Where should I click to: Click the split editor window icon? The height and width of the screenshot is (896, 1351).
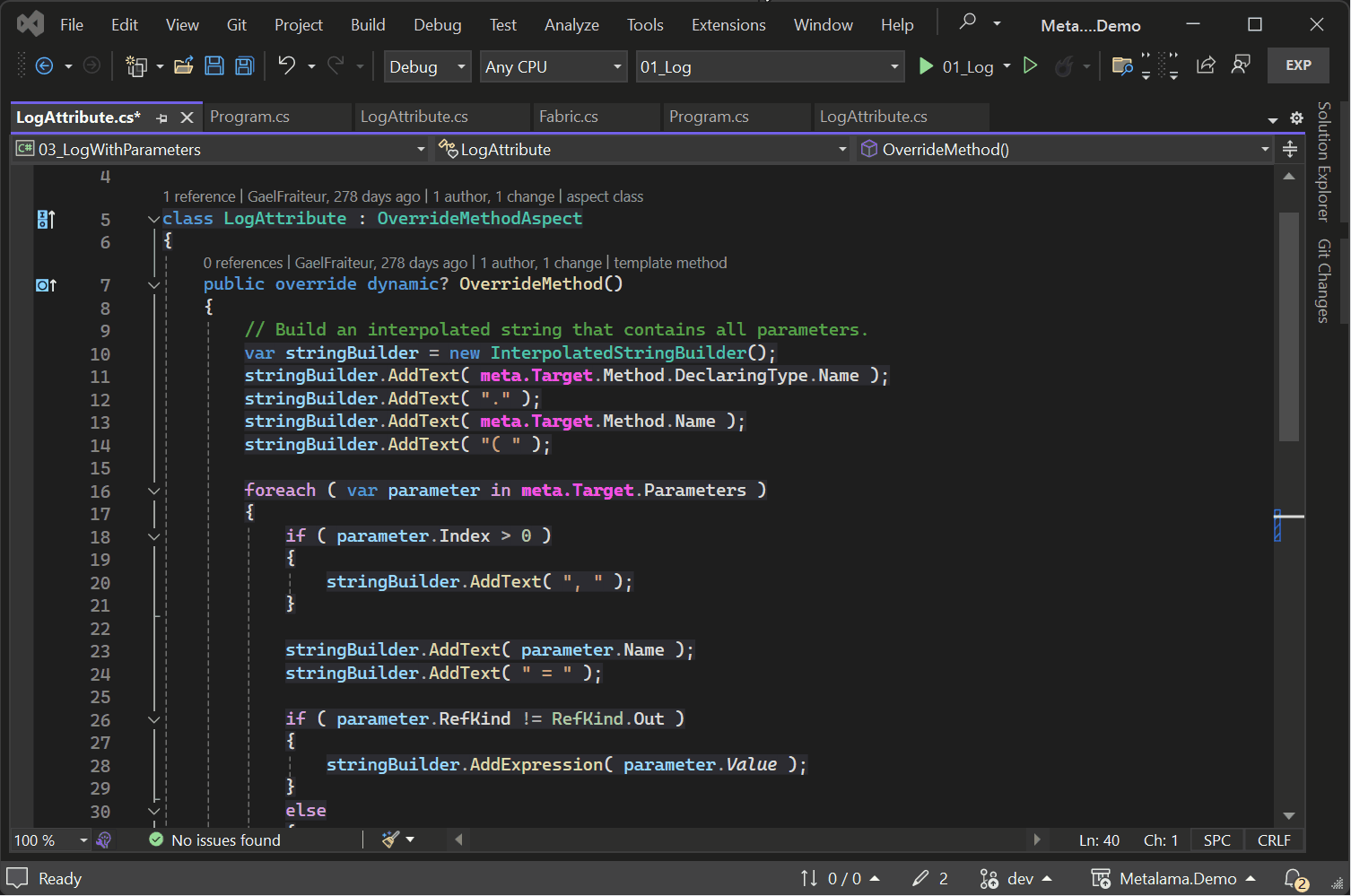[1290, 149]
